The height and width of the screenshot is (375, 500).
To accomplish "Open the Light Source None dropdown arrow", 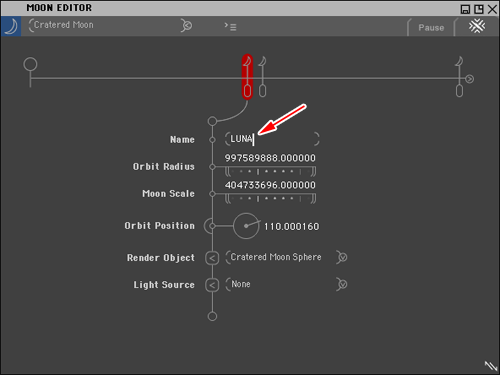I will coord(342,284).
